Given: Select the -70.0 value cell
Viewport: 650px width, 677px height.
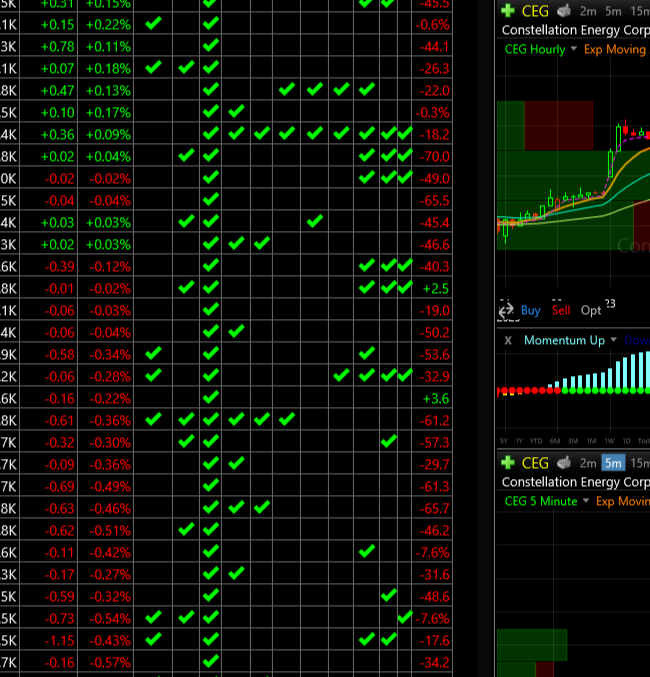Looking at the screenshot, I should (x=434, y=157).
